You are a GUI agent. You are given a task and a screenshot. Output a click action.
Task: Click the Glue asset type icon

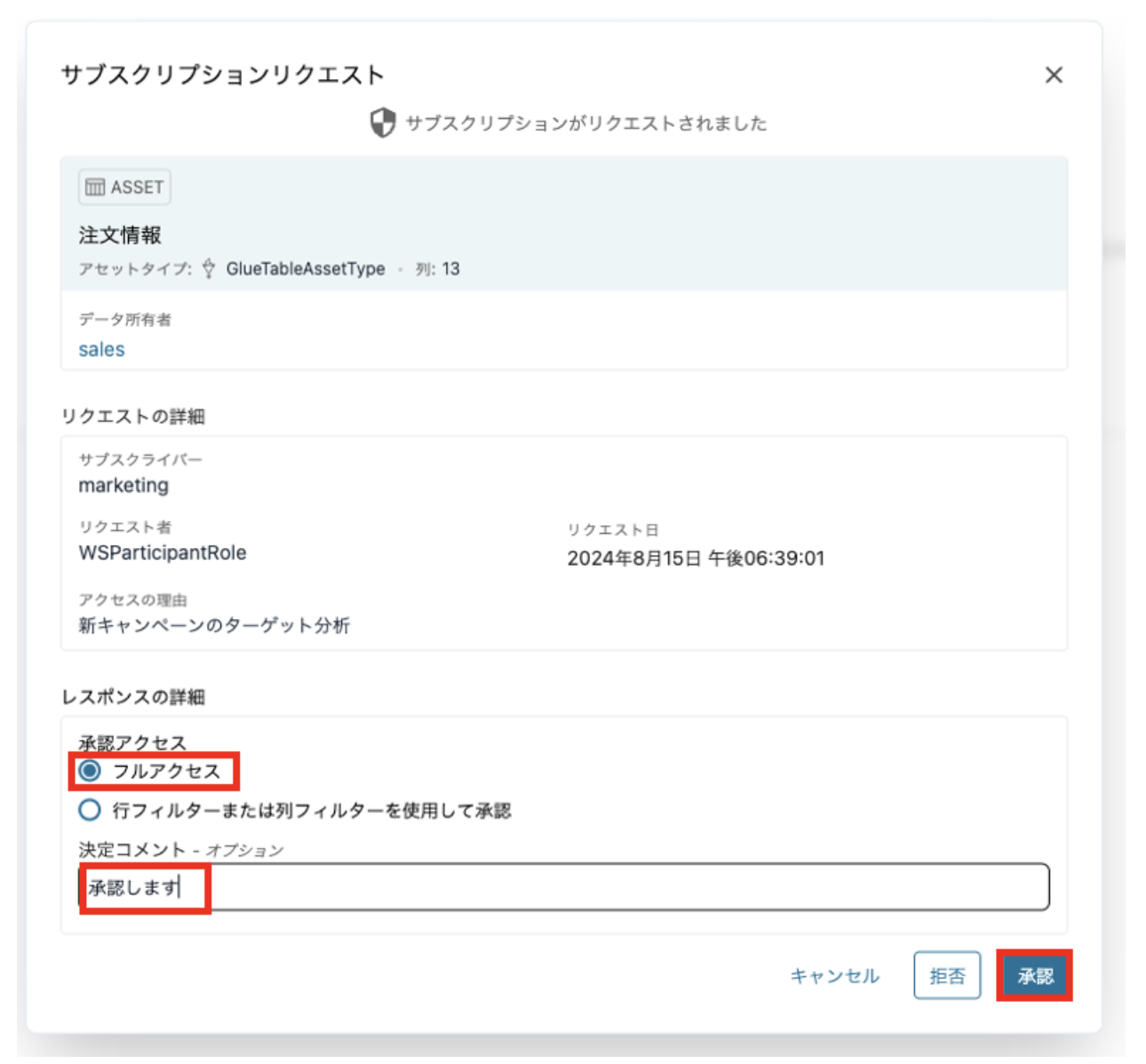pos(209,268)
